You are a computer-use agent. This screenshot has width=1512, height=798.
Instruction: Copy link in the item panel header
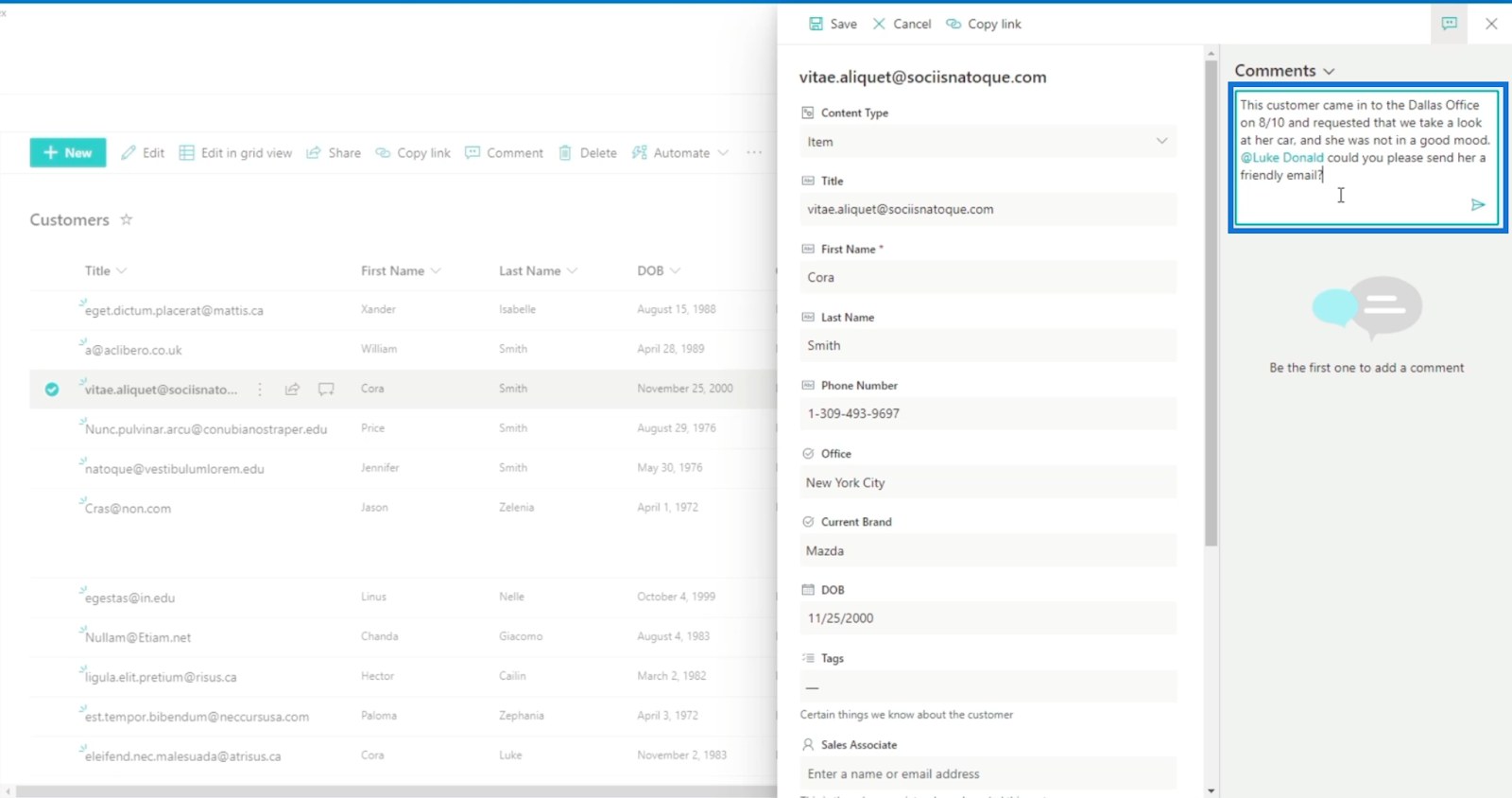click(984, 24)
